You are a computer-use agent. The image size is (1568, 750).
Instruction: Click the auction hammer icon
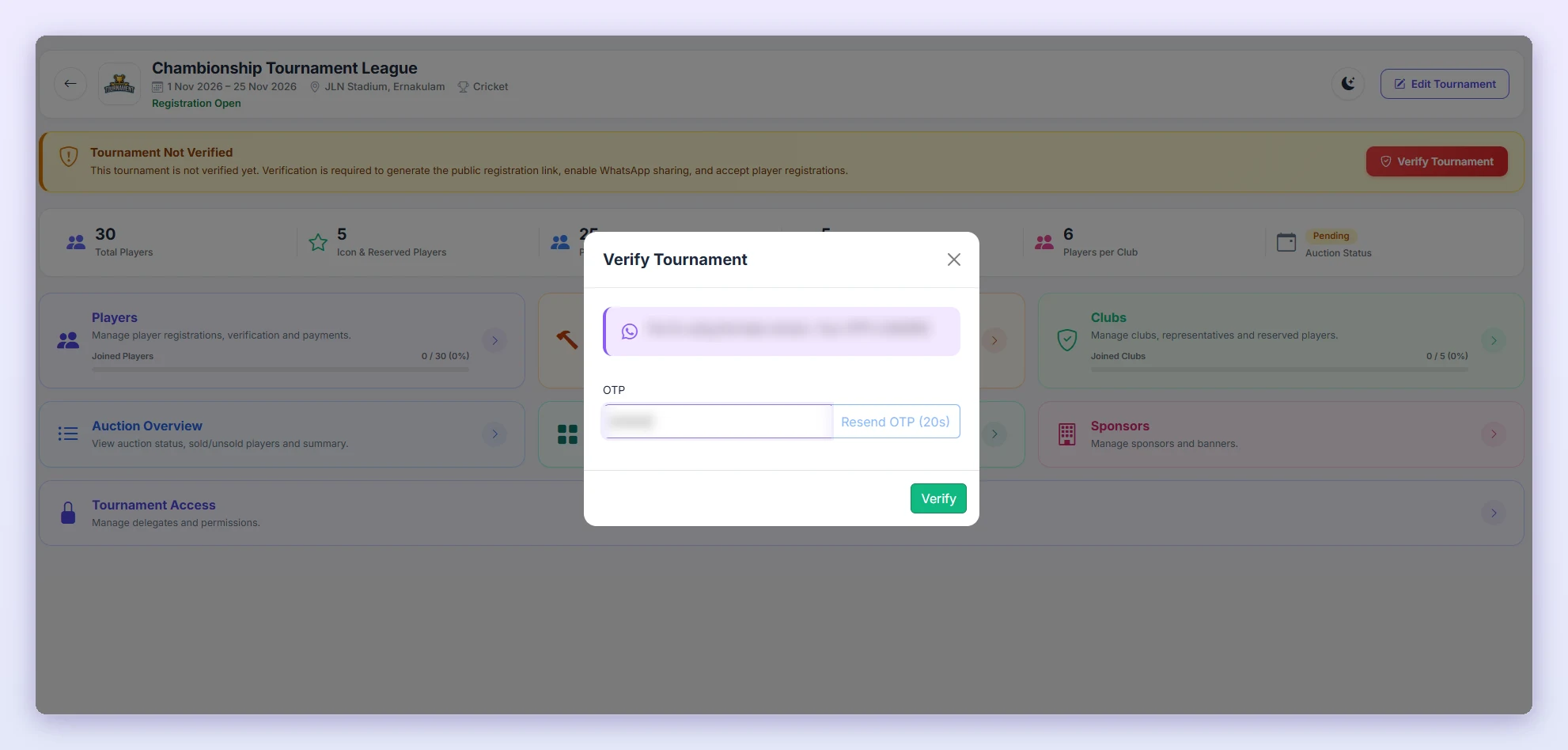tap(566, 339)
